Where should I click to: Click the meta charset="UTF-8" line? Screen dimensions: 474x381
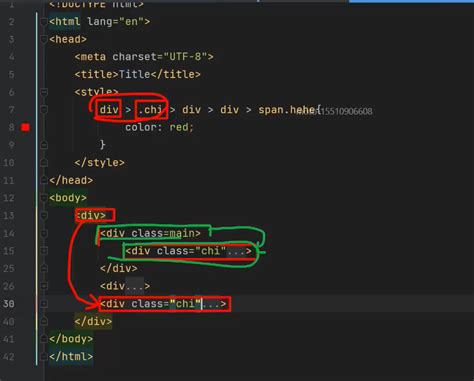point(144,57)
